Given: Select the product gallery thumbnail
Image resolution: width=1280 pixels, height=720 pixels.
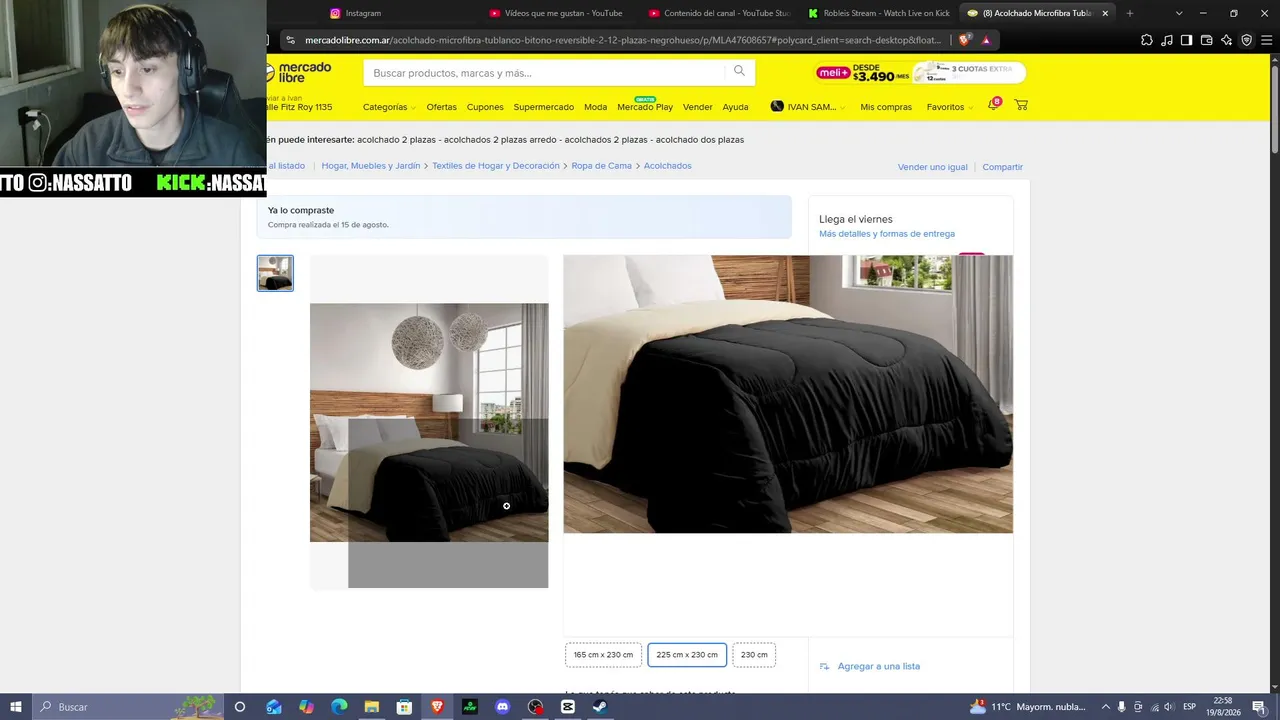Looking at the screenshot, I should click(x=275, y=273).
